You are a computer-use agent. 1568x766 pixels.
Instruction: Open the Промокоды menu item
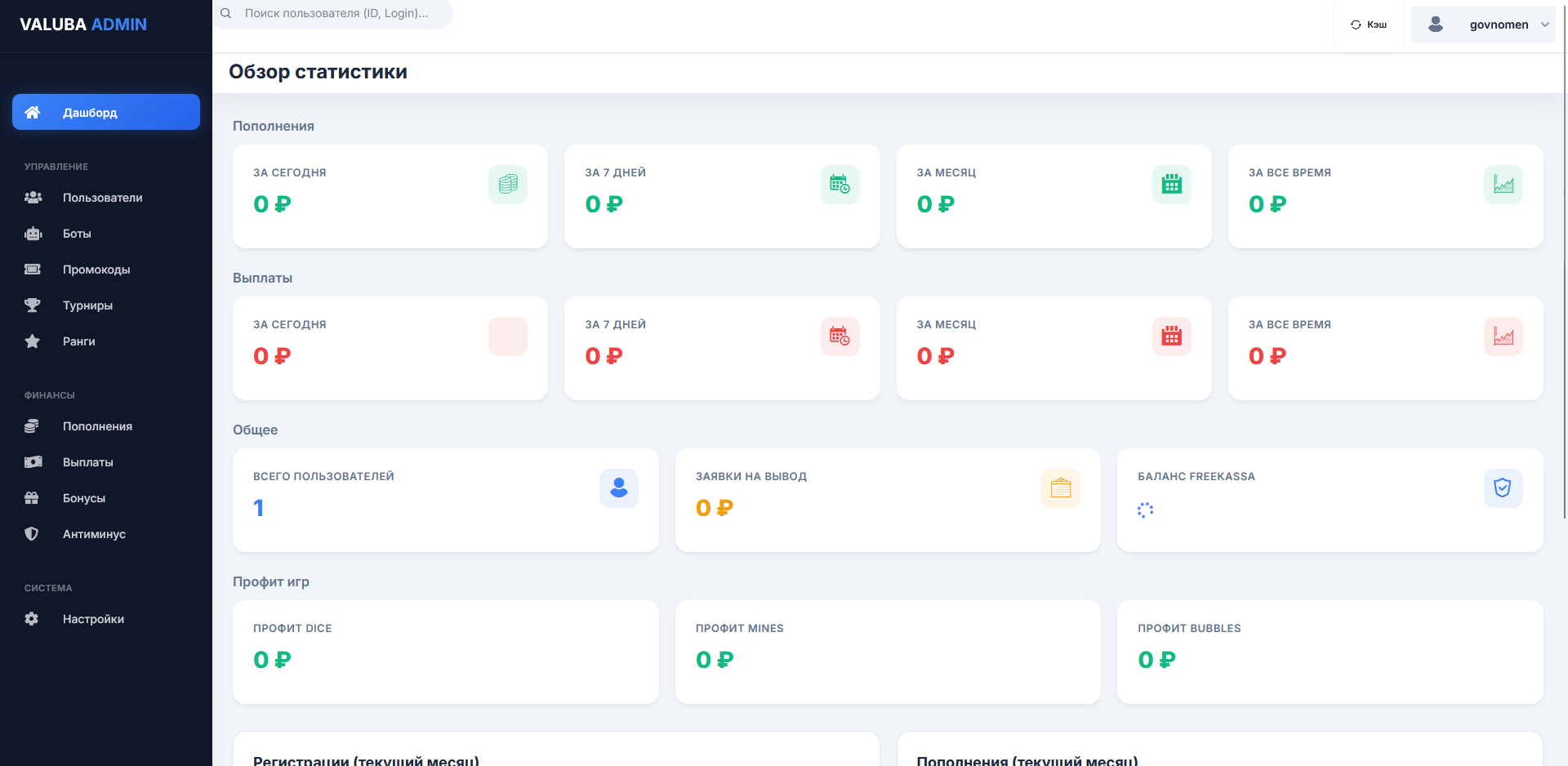coord(96,269)
